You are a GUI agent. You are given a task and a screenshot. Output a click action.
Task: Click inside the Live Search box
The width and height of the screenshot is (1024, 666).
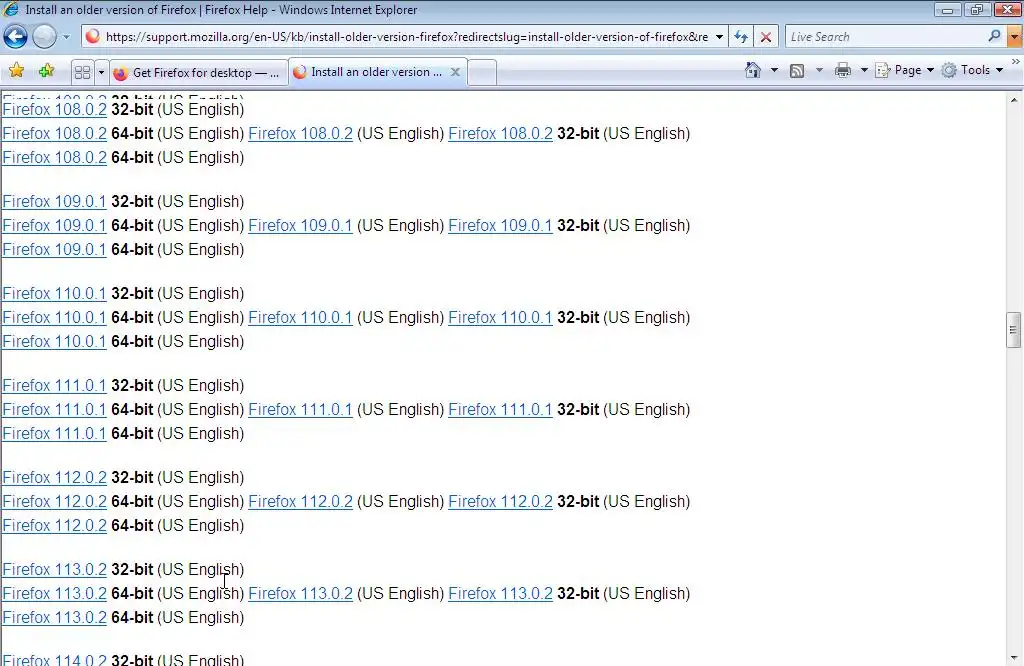pyautogui.click(x=885, y=37)
